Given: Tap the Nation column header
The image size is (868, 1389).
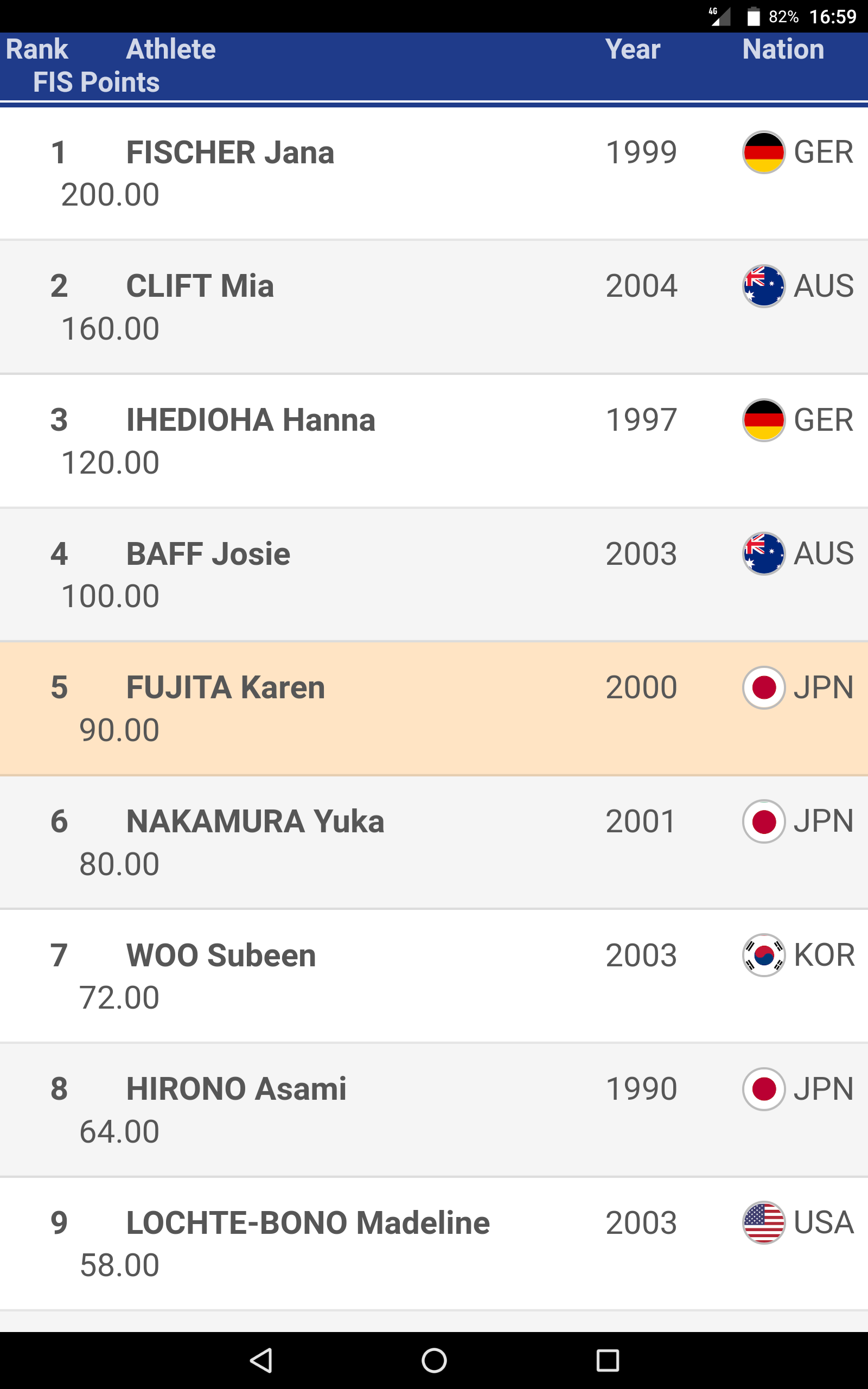Looking at the screenshot, I should 782,49.
